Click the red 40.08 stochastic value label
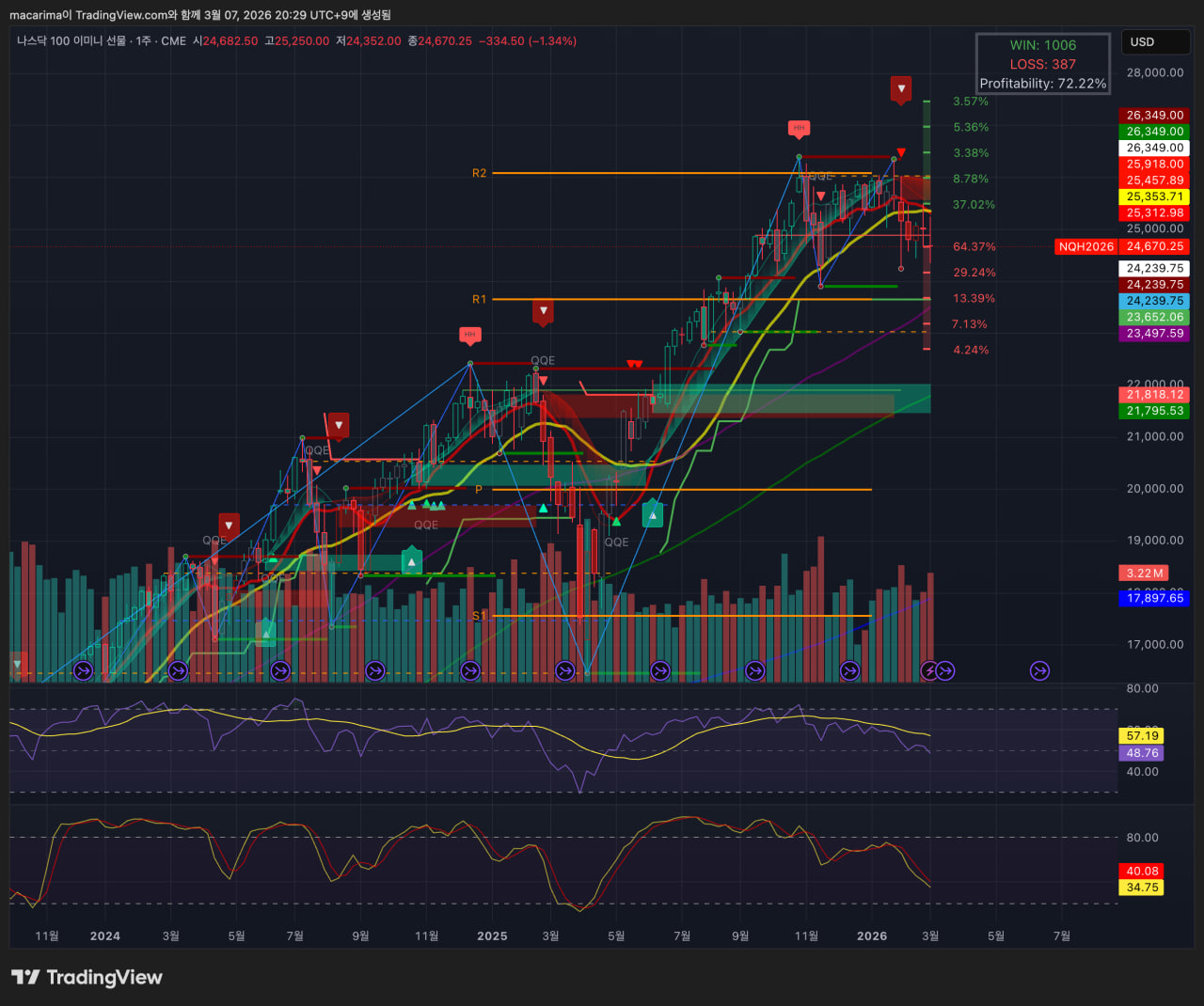Screen dimensions: 1204x1006 (1142, 872)
